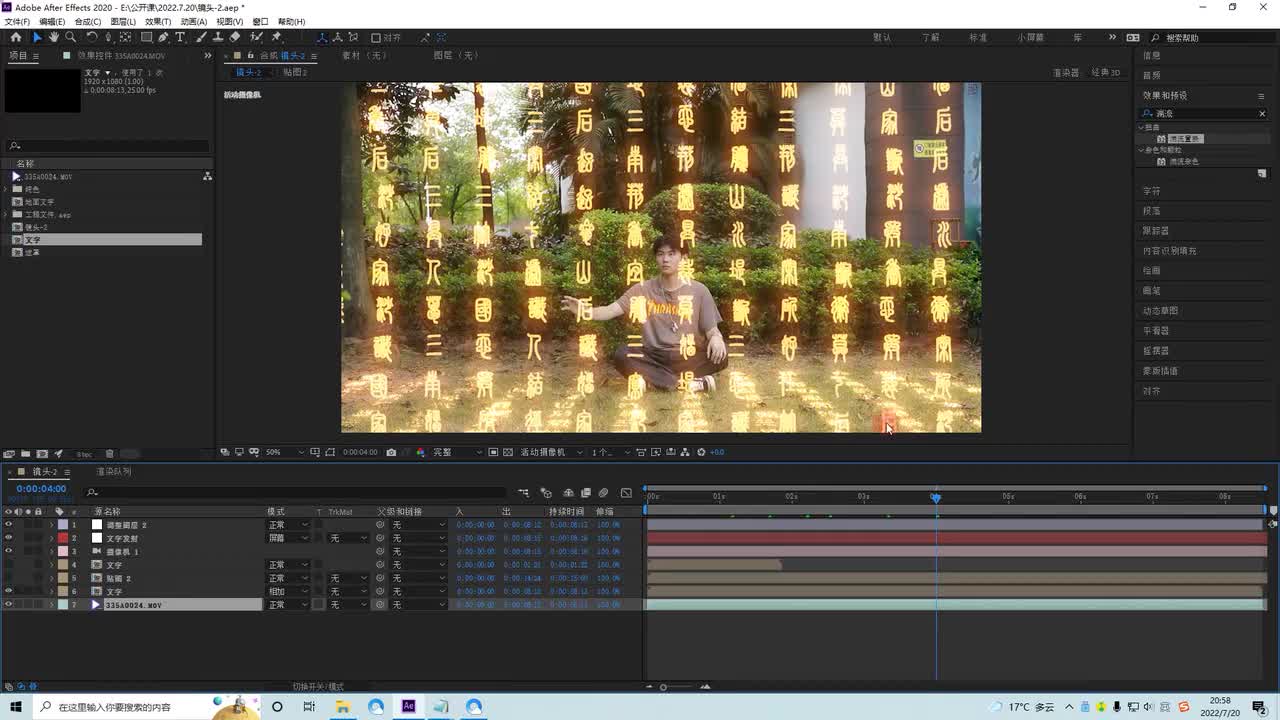Select the Rotation tool
The image size is (1280, 720).
click(x=92, y=37)
